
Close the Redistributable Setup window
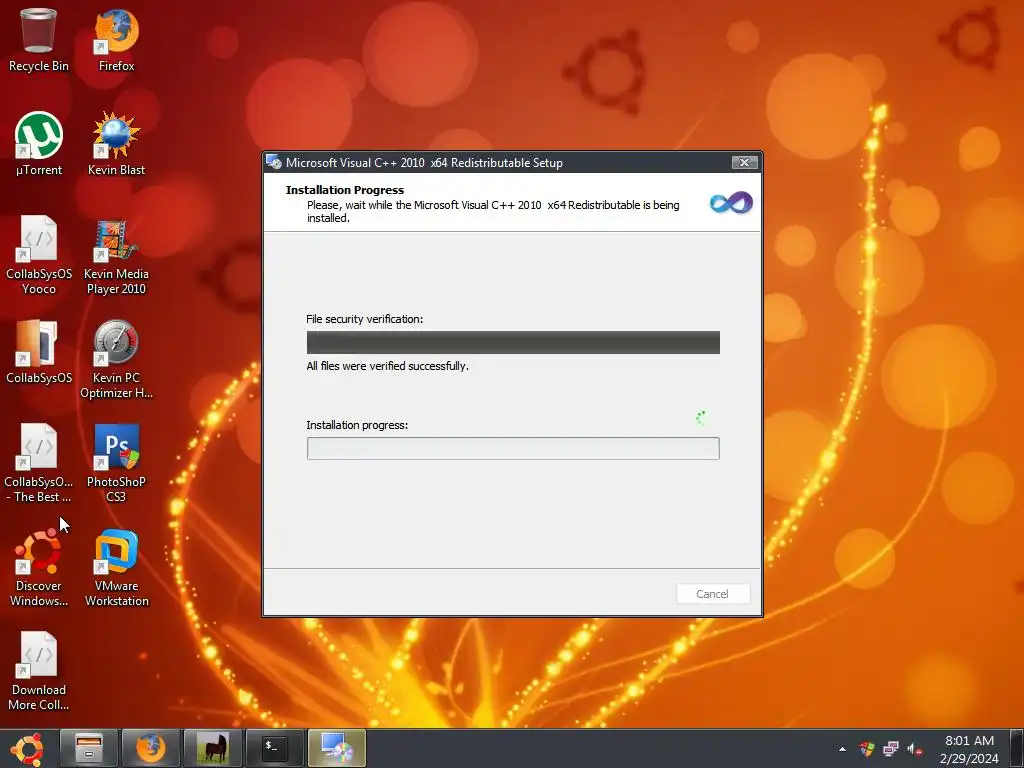point(744,163)
